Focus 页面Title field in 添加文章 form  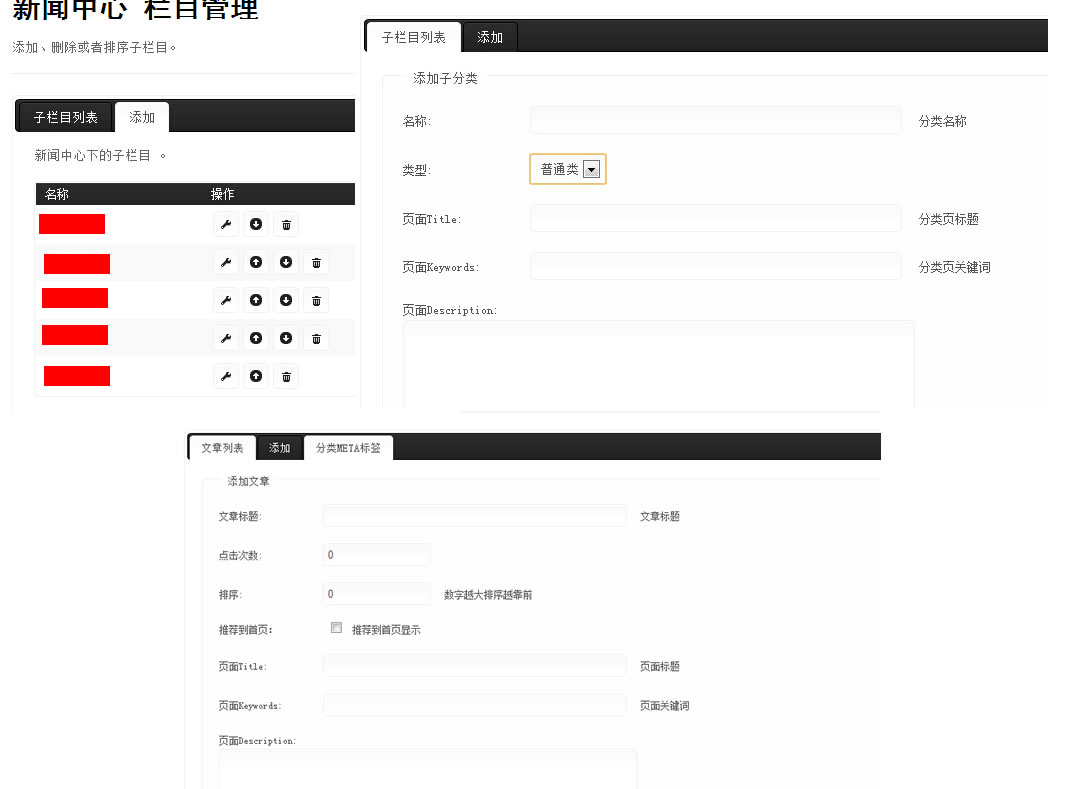475,666
